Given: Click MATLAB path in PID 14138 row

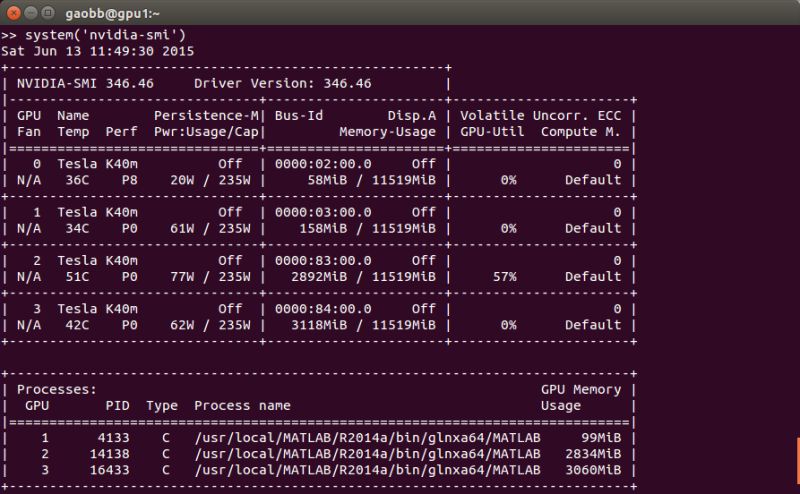Looking at the screenshot, I should [367, 454].
